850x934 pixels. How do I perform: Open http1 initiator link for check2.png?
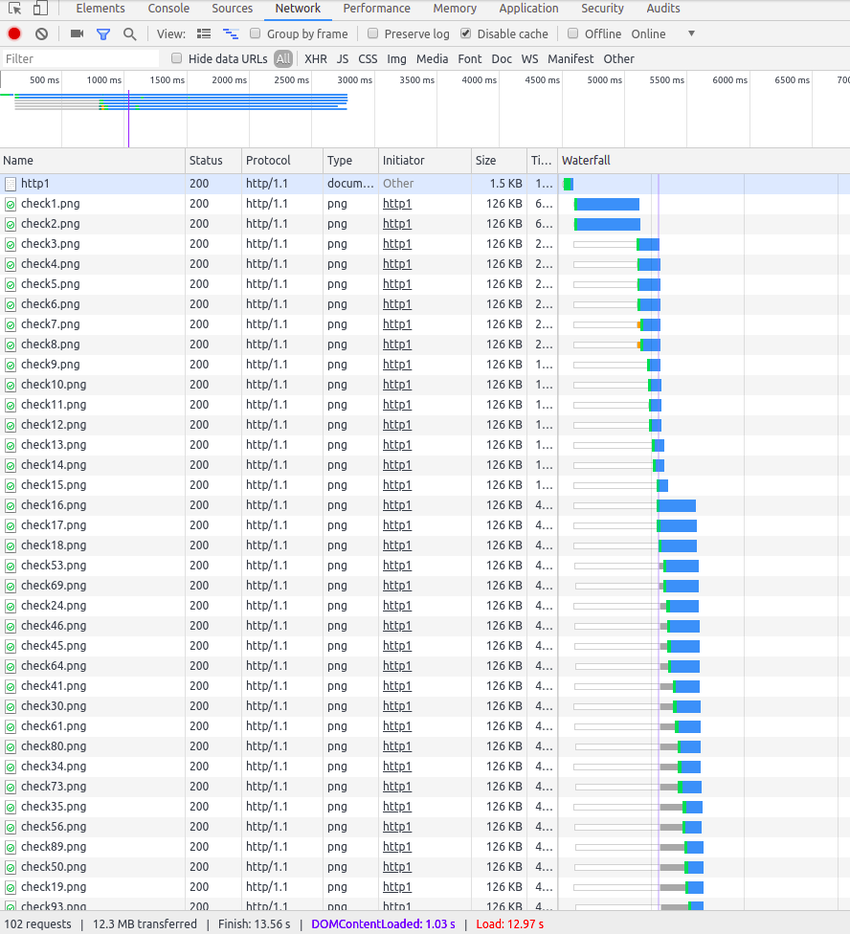397,224
